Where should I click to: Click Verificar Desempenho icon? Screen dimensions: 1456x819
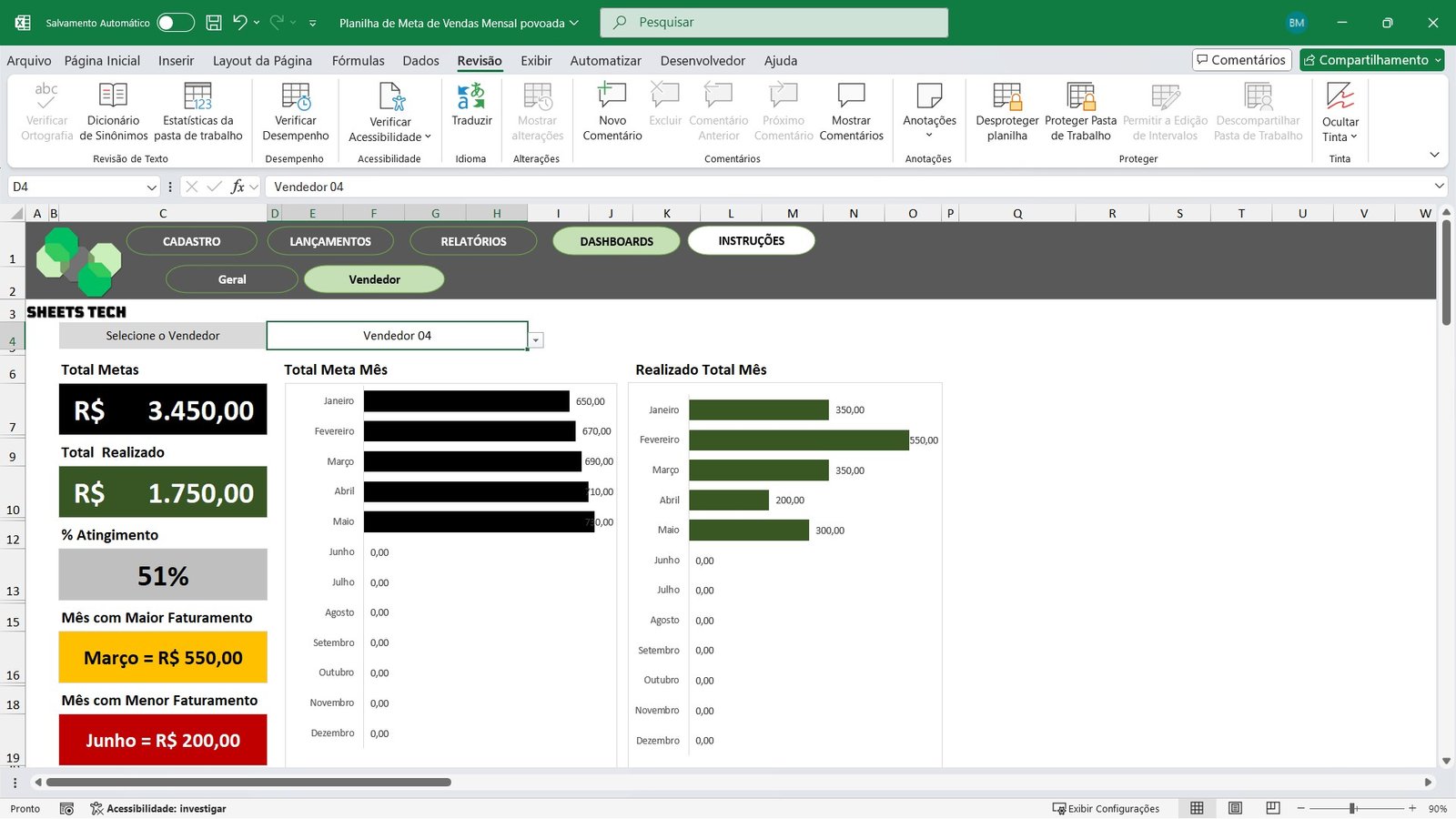[x=296, y=95]
